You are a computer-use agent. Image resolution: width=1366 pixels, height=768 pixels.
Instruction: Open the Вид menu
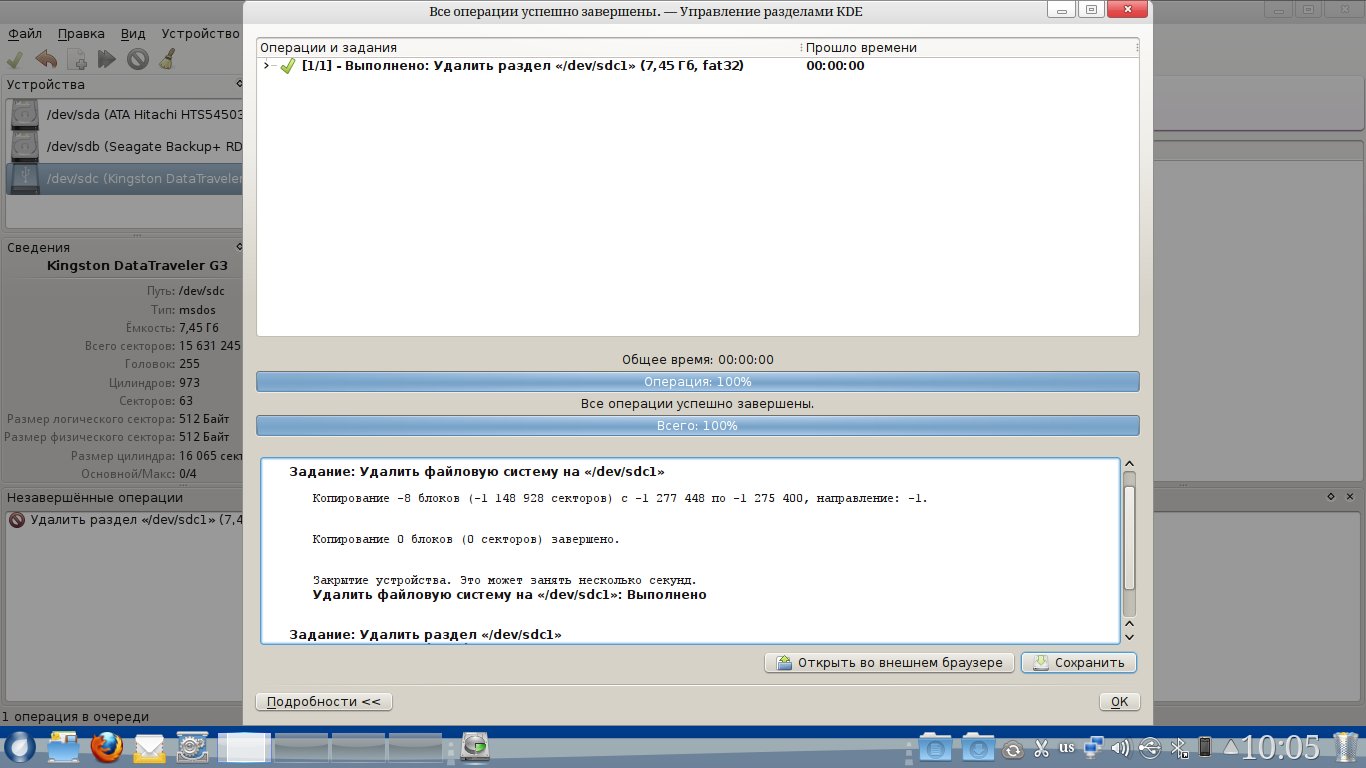tap(133, 33)
